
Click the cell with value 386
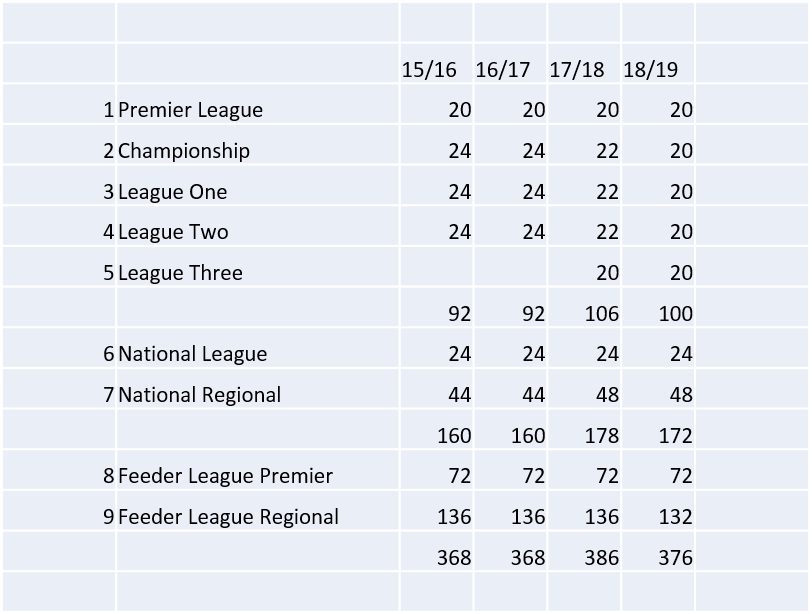pyautogui.click(x=584, y=551)
